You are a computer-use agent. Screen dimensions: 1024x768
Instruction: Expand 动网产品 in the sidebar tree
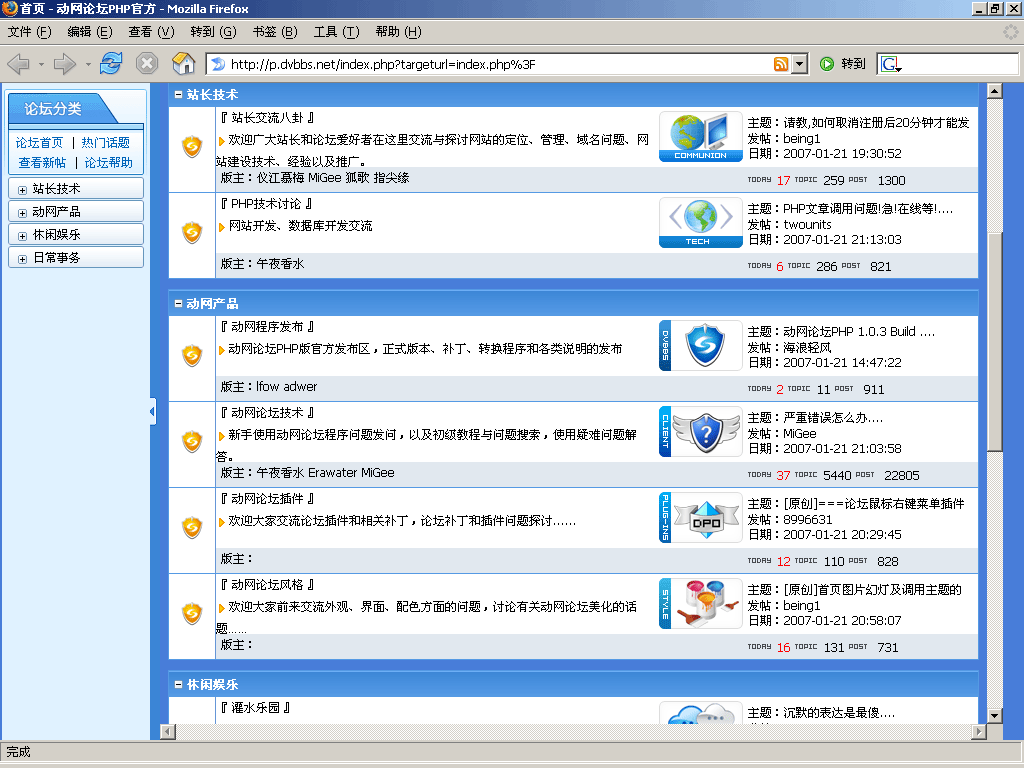(22, 213)
